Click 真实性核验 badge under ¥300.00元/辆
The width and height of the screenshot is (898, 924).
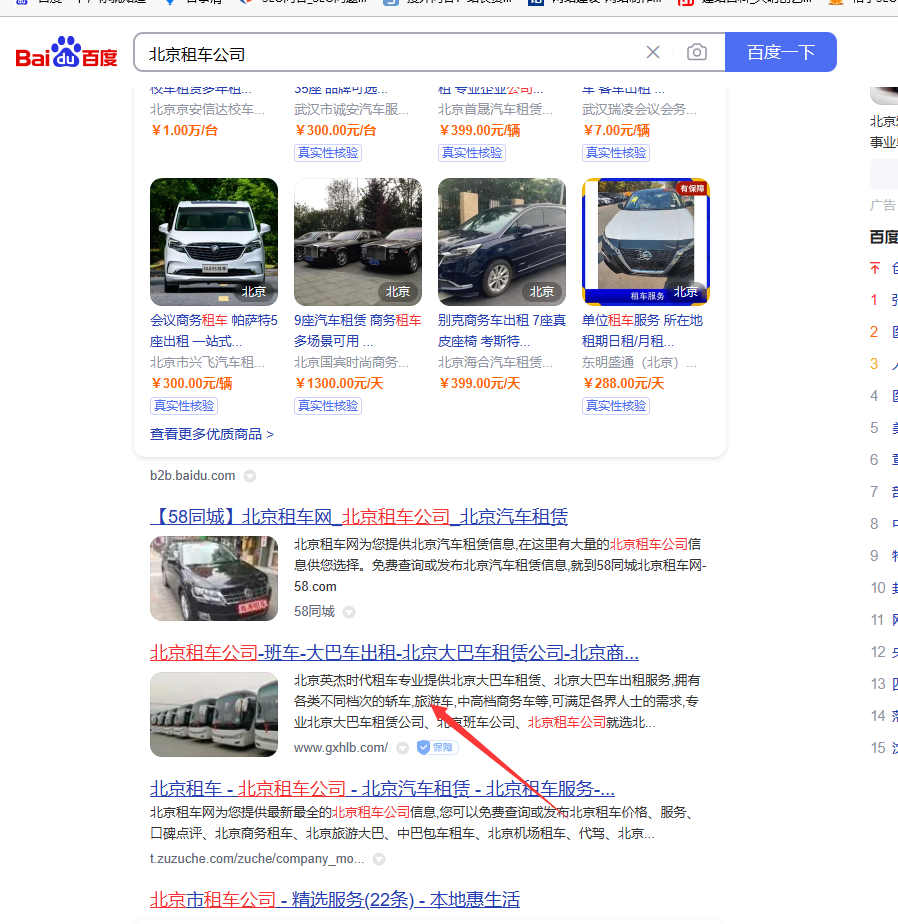(184, 406)
